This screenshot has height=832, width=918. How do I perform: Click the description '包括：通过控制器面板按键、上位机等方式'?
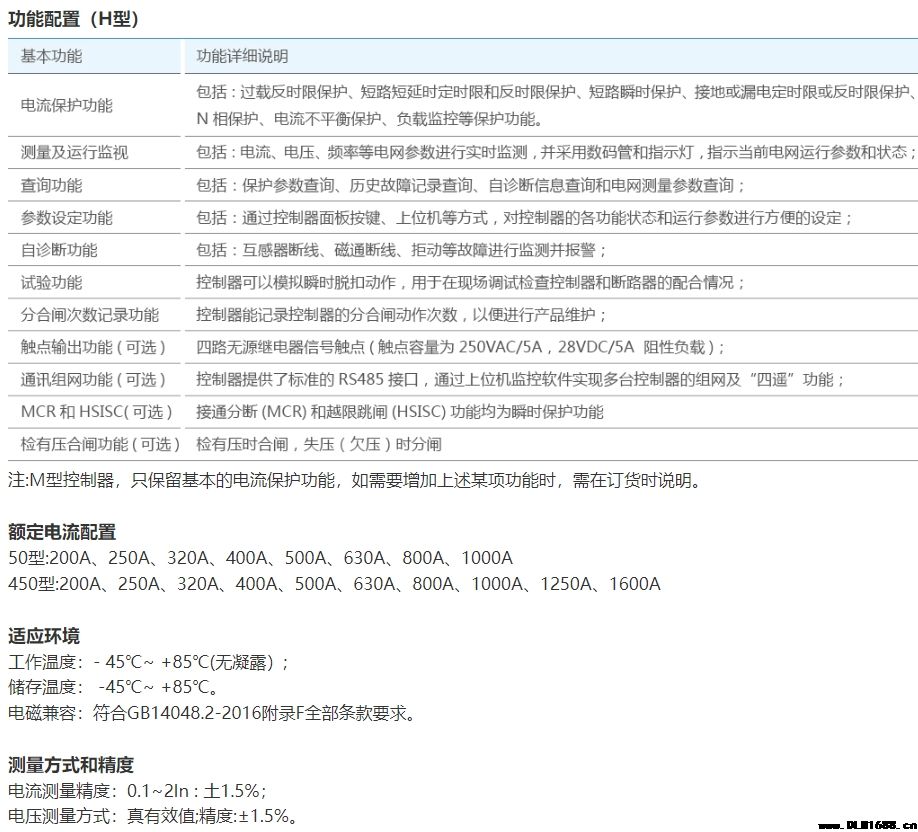click(525, 218)
